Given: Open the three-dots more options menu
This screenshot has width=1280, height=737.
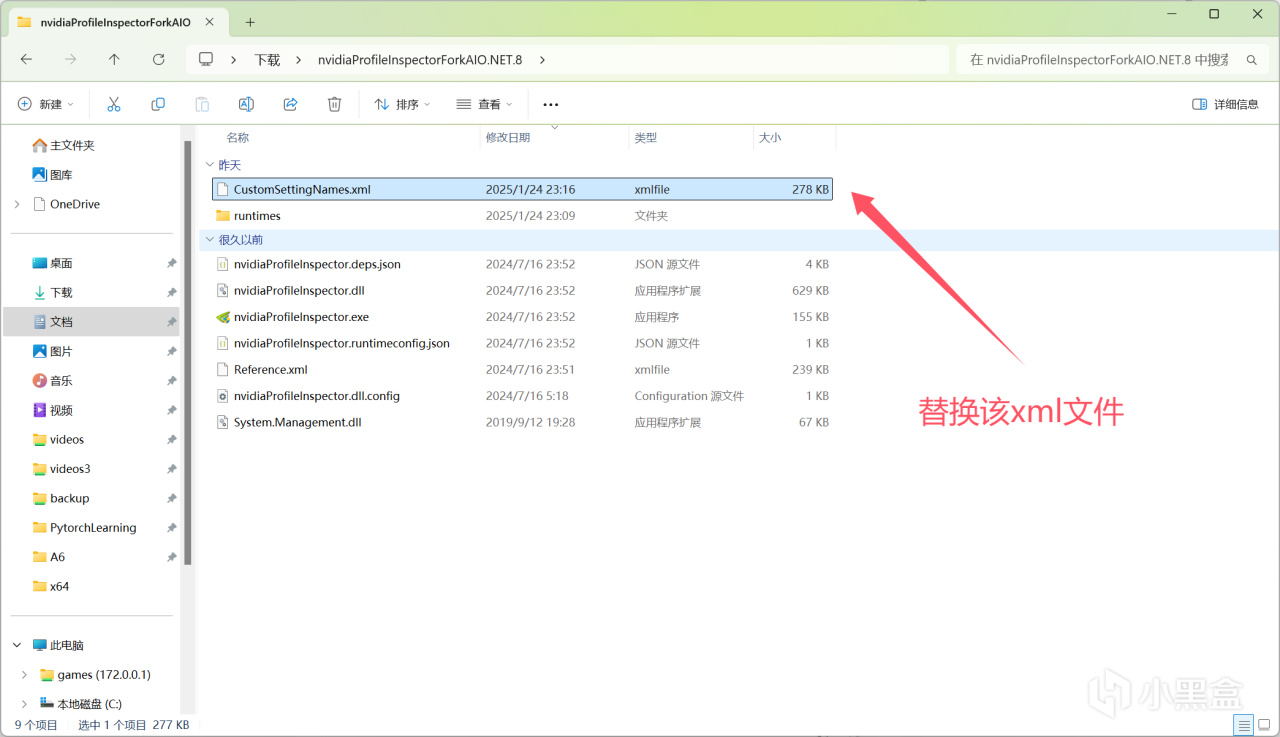Looking at the screenshot, I should coord(551,104).
